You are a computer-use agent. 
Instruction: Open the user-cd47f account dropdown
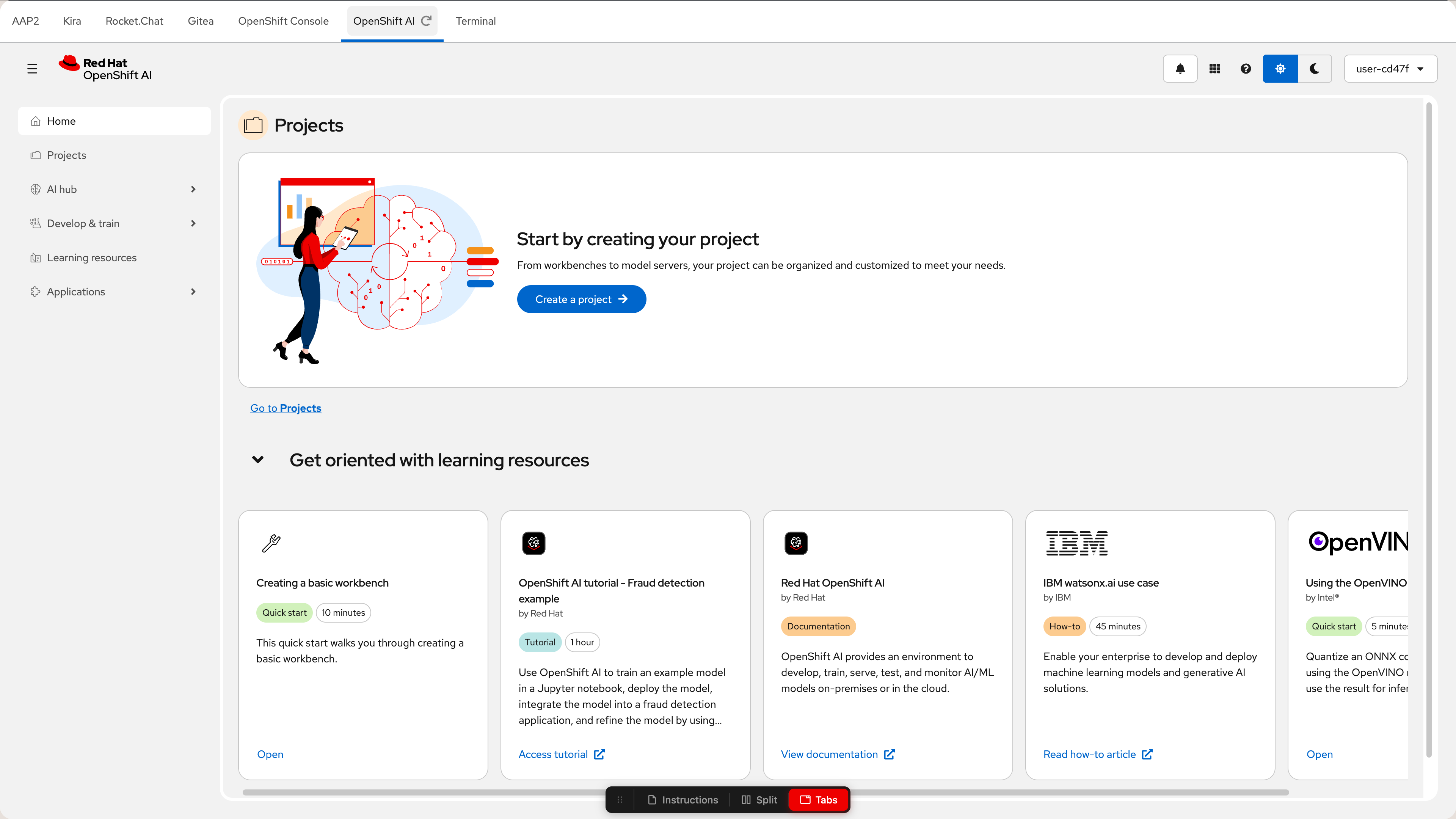click(1390, 68)
